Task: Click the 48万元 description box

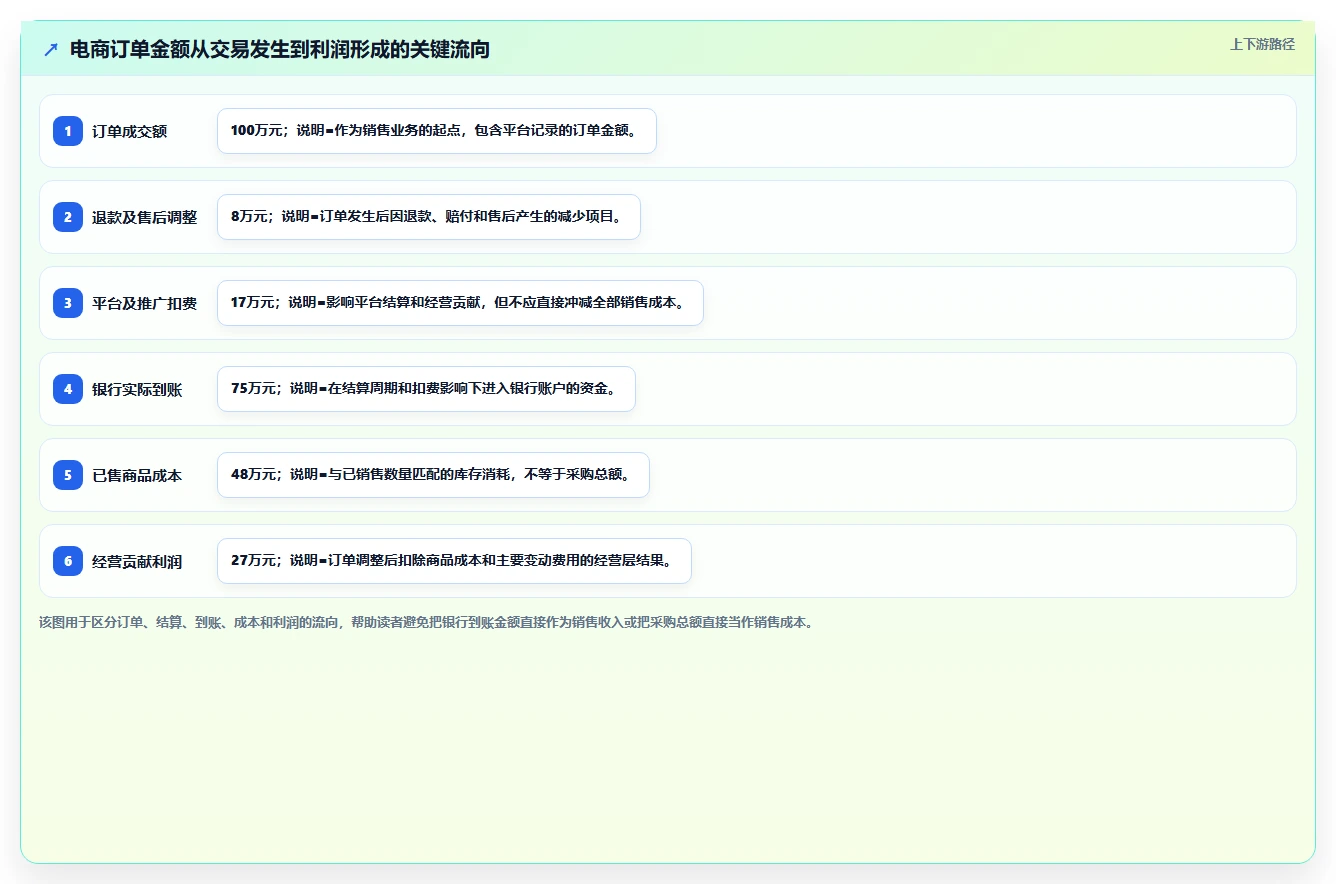Action: pyautogui.click(x=433, y=475)
